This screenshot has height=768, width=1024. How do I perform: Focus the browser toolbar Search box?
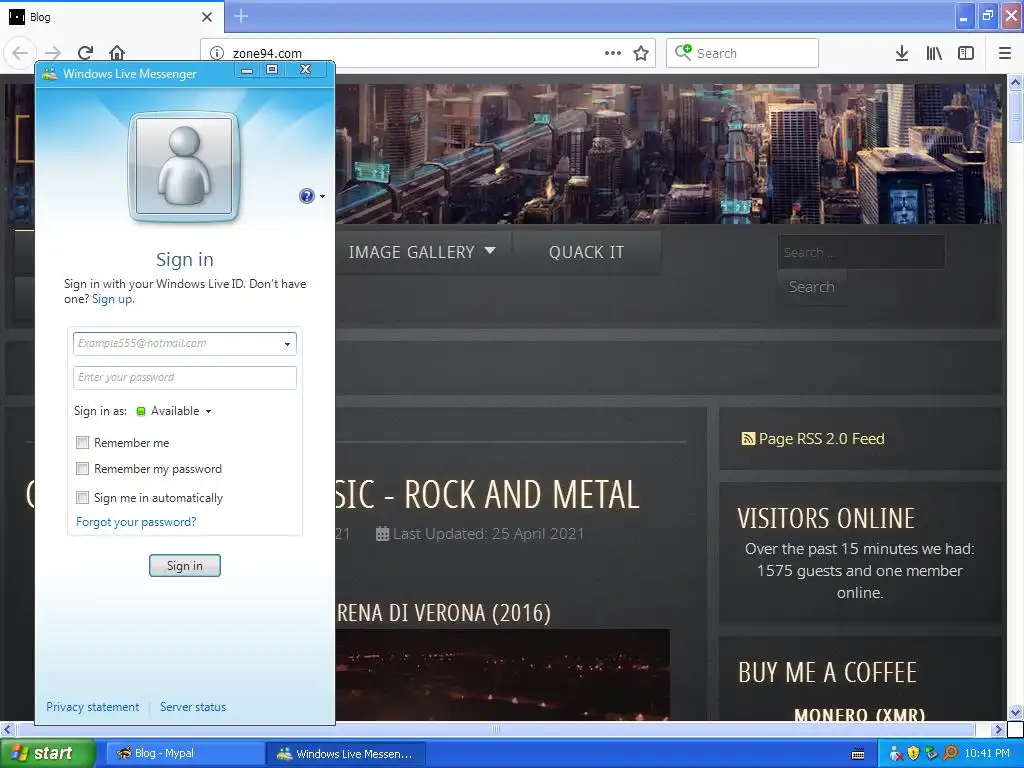[742, 53]
